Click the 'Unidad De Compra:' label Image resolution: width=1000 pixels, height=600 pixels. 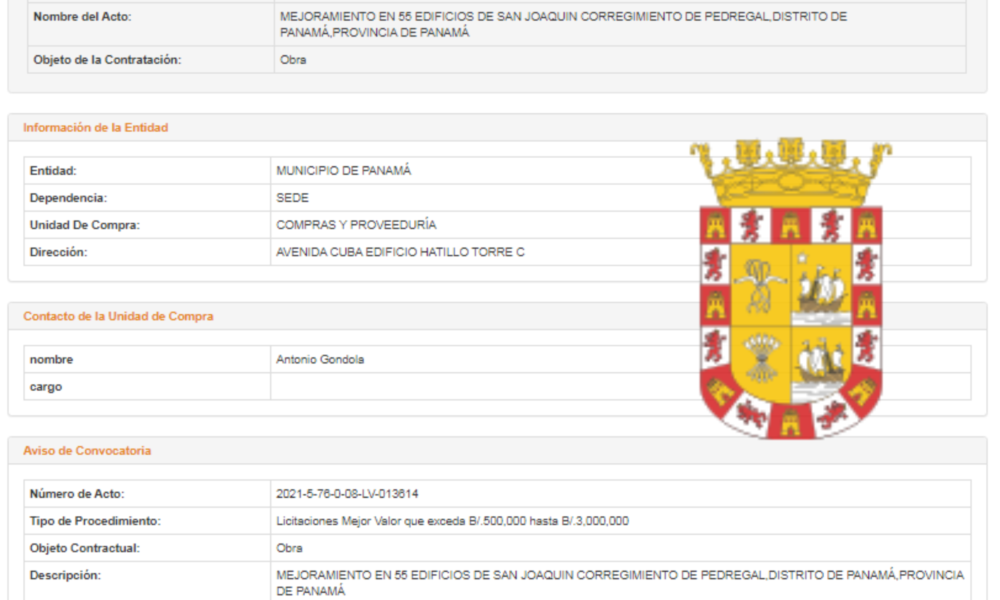(x=84, y=225)
